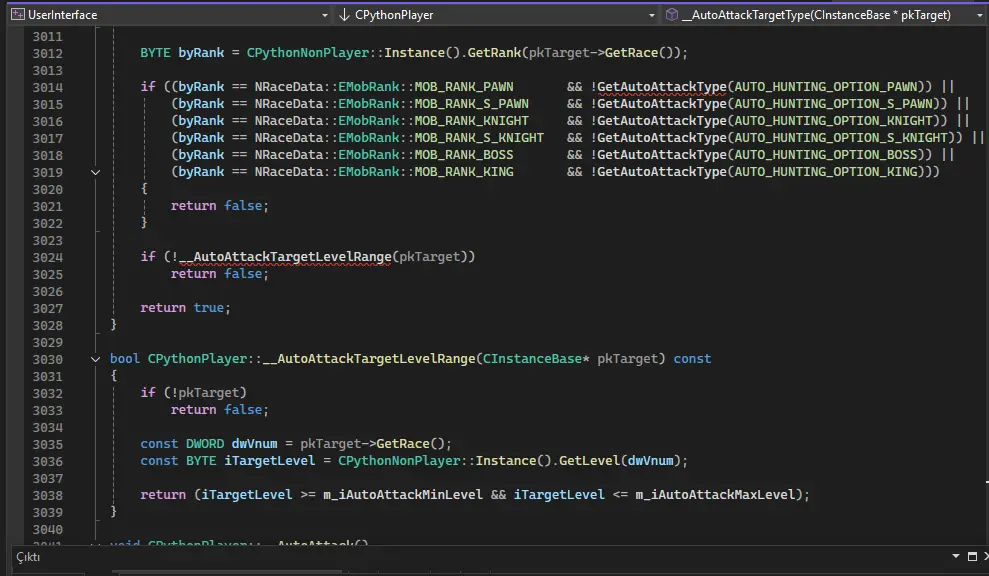
Task: Click CInstanceBase* parameter type on line 3030
Action: click(x=536, y=359)
